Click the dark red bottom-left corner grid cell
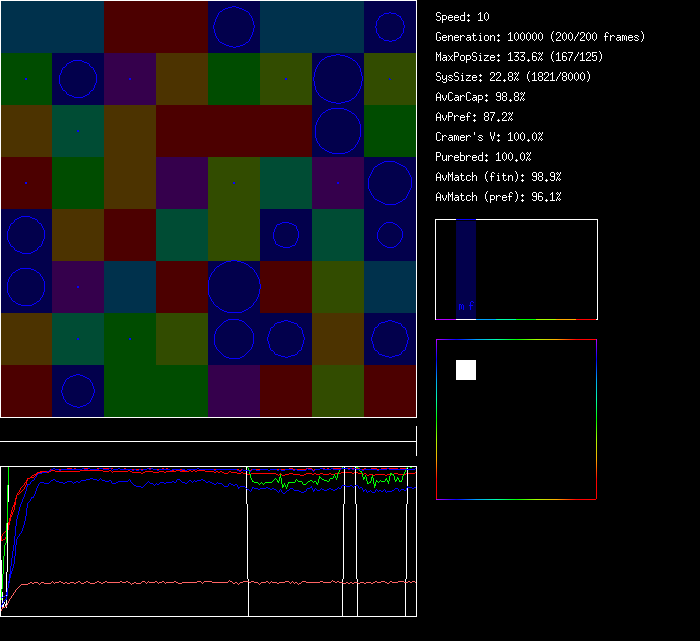700x641 pixels. (x=26, y=391)
